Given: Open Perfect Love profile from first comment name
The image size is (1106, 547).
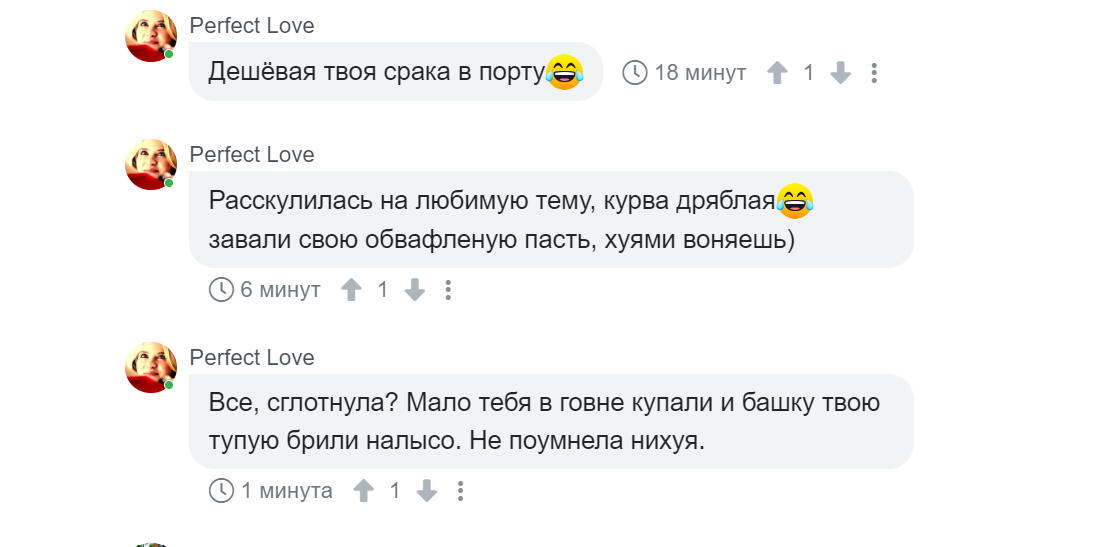Looking at the screenshot, I should [252, 25].
